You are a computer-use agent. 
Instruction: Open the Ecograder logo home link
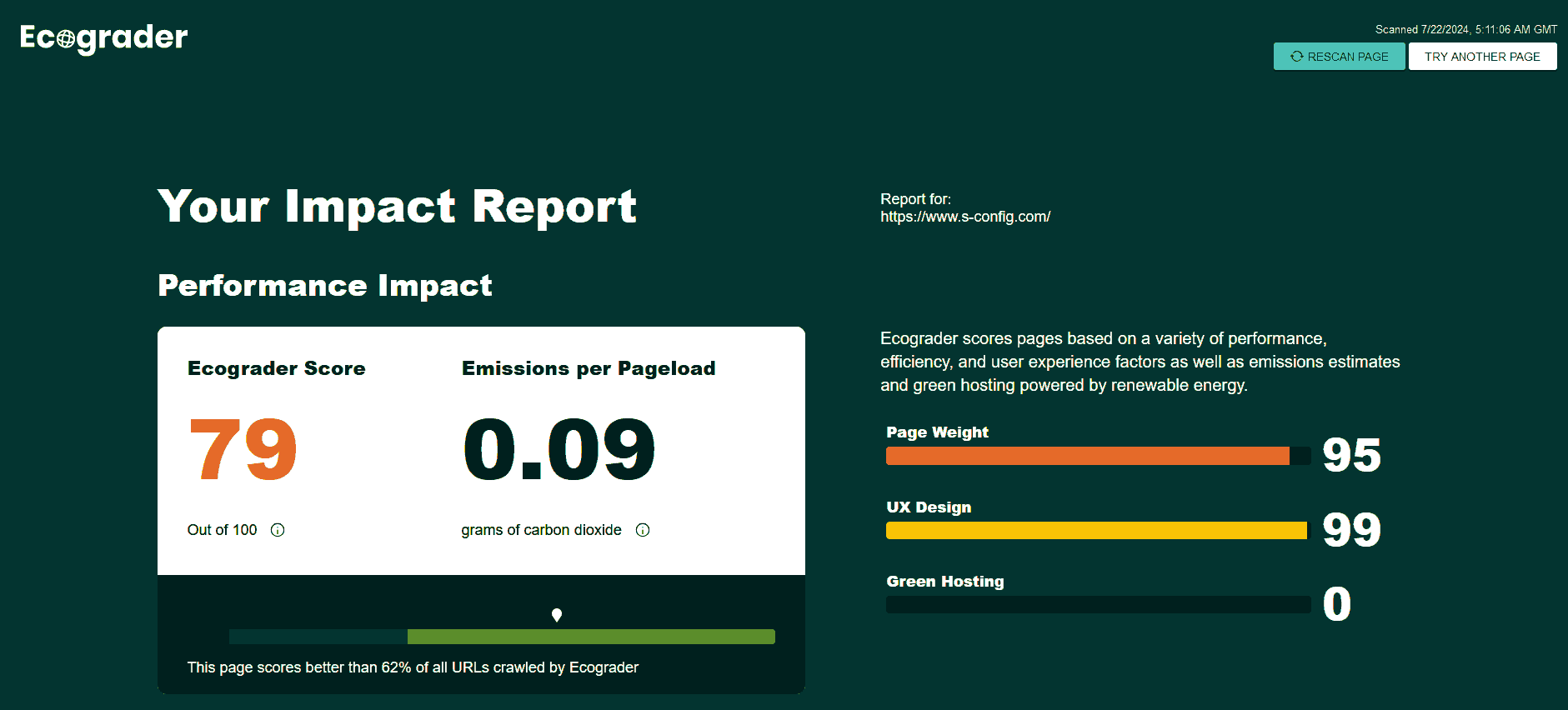pyautogui.click(x=104, y=37)
